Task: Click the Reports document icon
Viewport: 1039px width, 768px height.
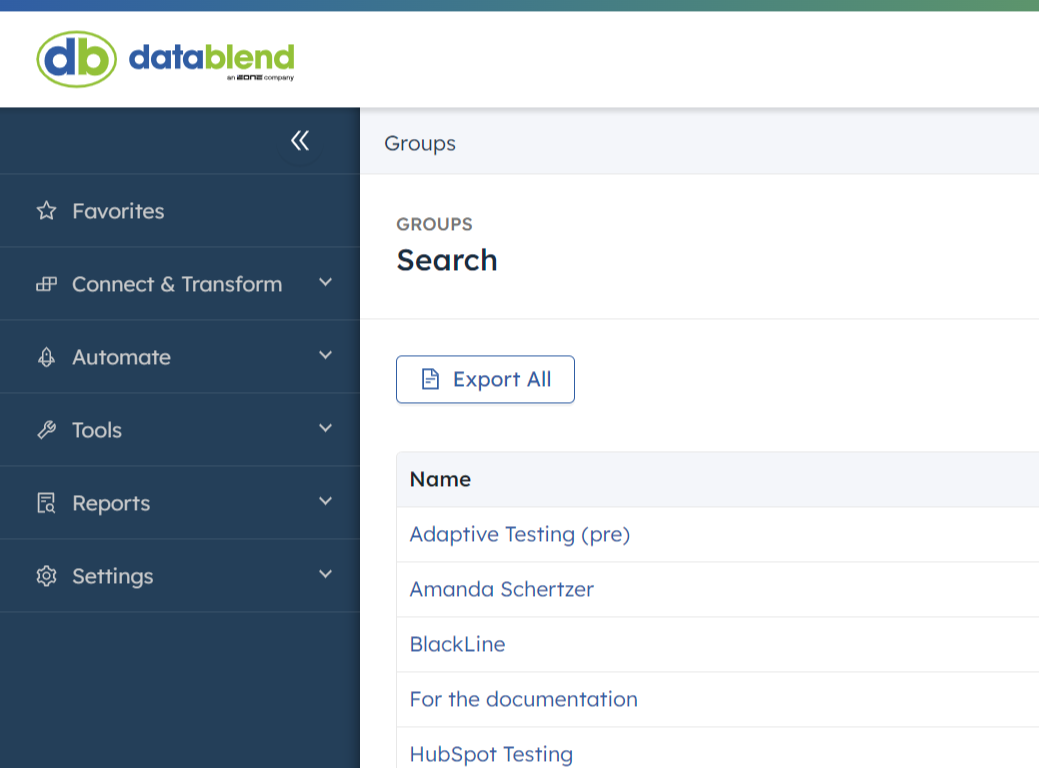Action: (x=46, y=503)
